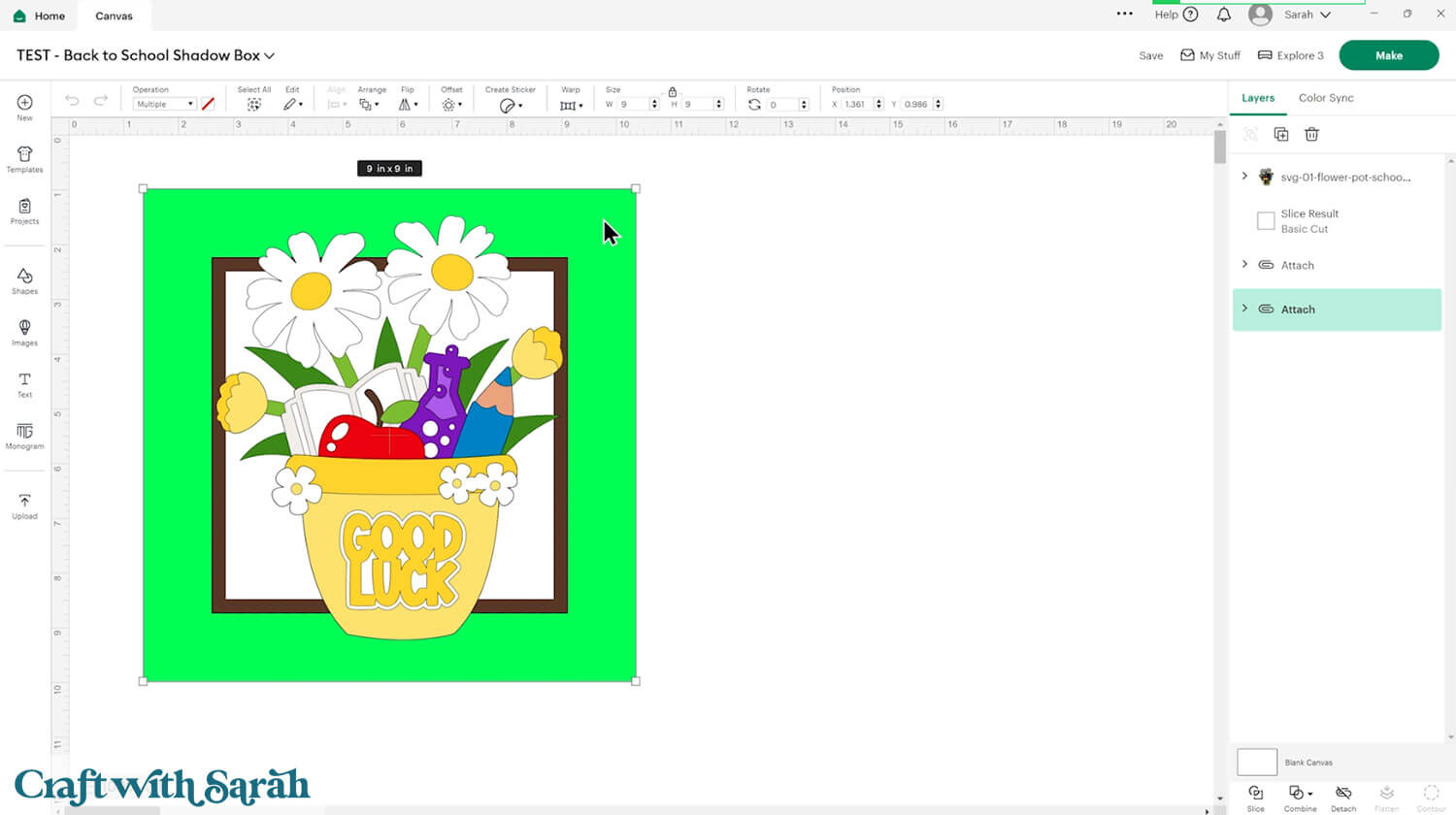This screenshot has width=1456, height=815.
Task: Open My Stuff
Action: [x=1210, y=55]
